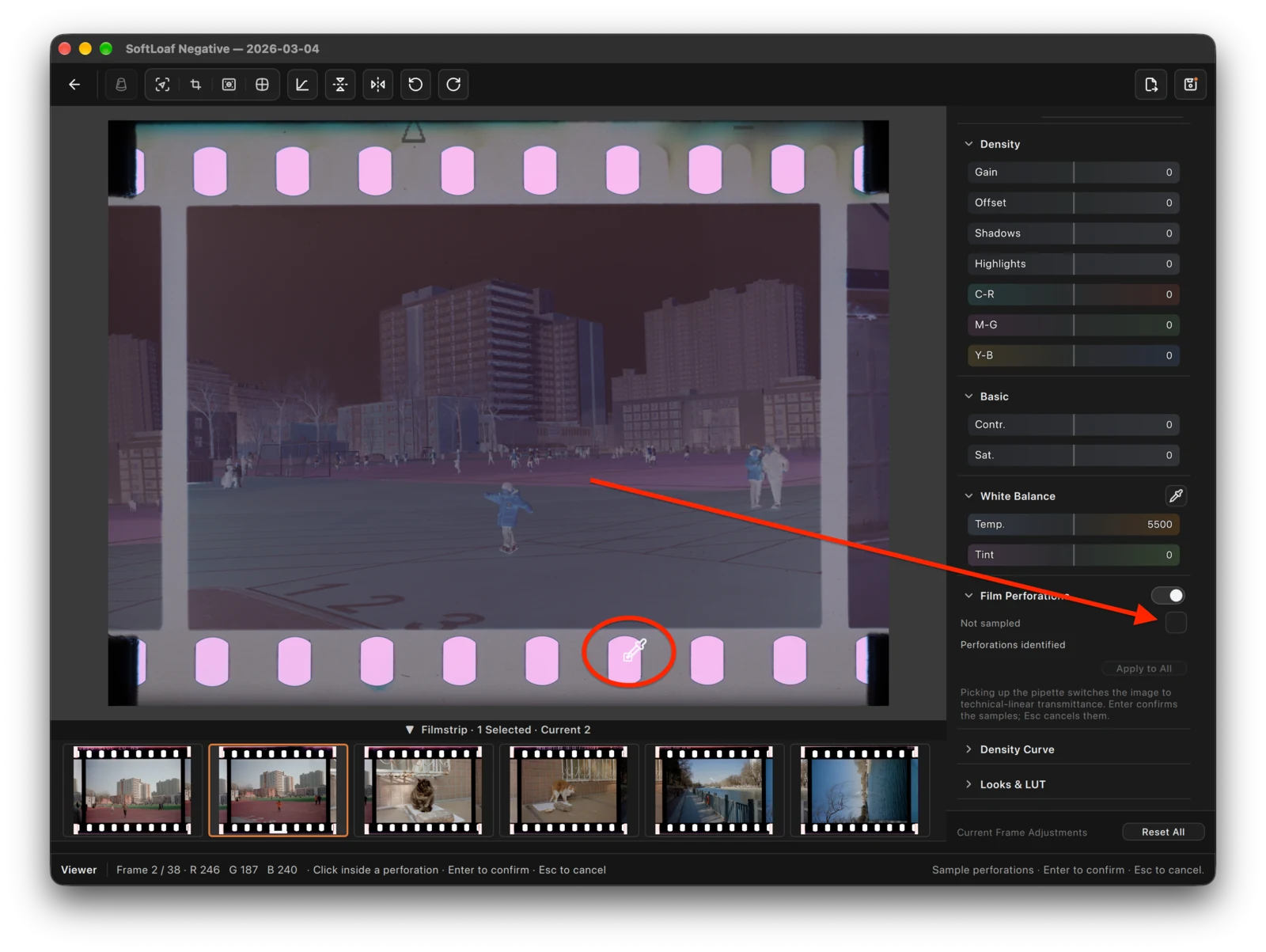Collapse the Film Perforations section
This screenshot has width=1266, height=952.
pos(969,596)
